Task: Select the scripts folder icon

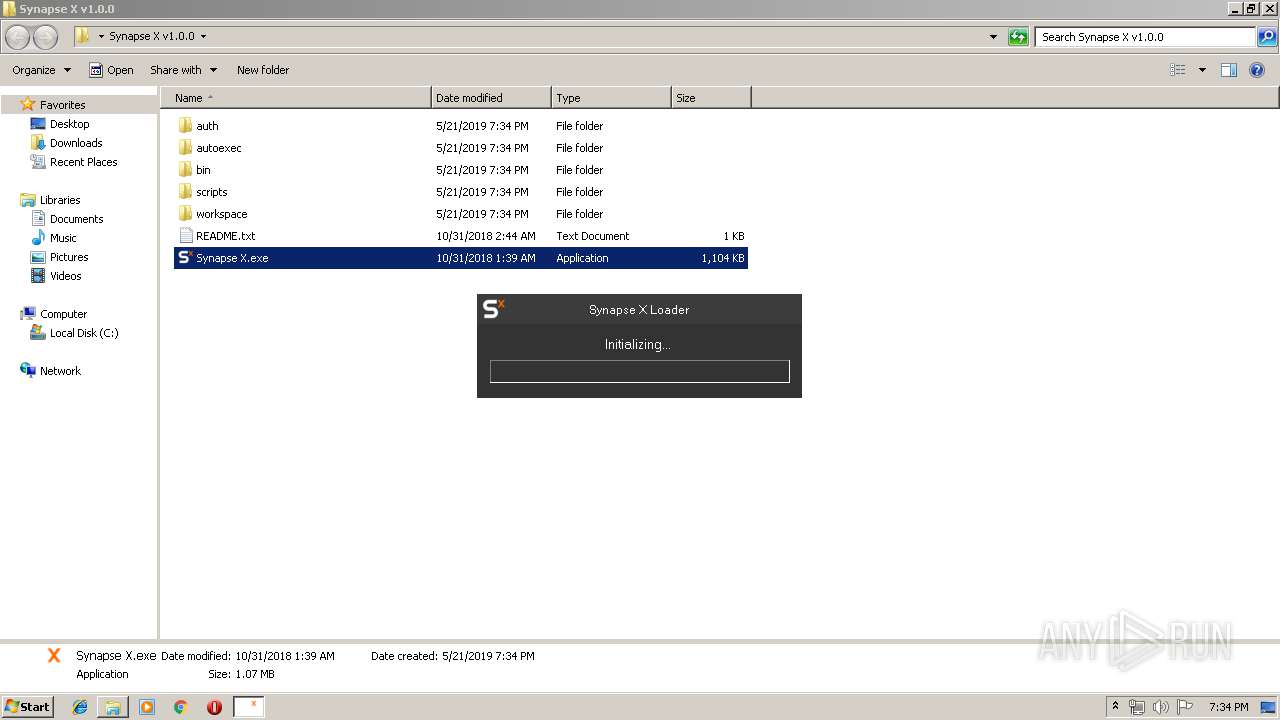Action: tap(185, 192)
